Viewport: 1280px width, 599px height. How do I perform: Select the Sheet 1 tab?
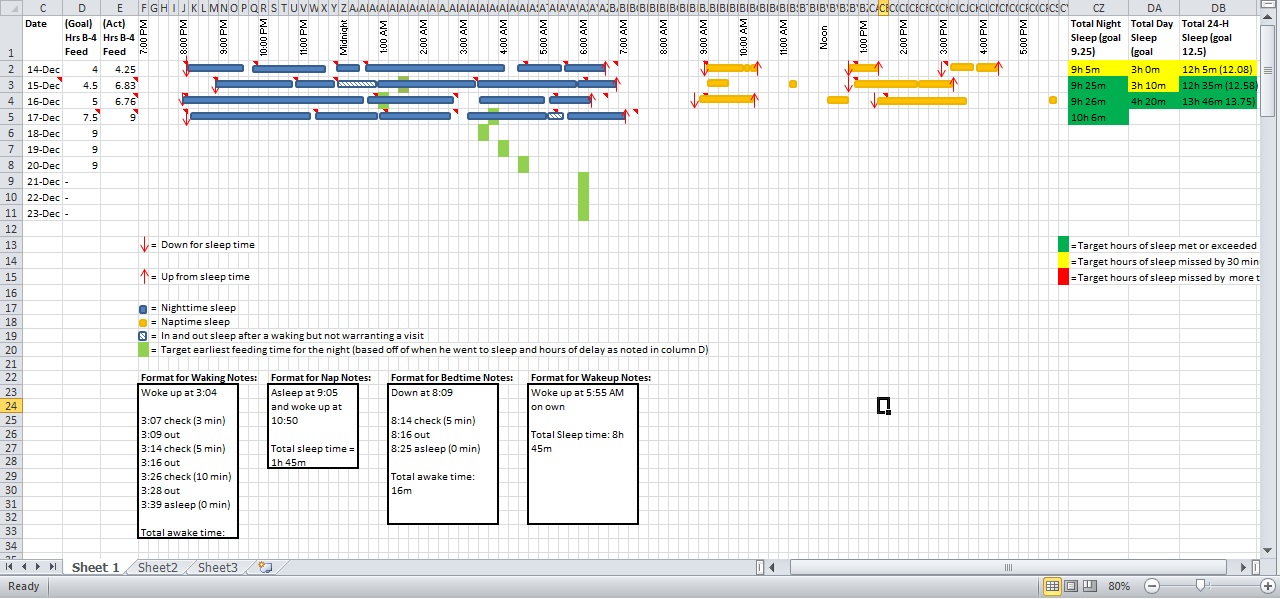[95, 568]
